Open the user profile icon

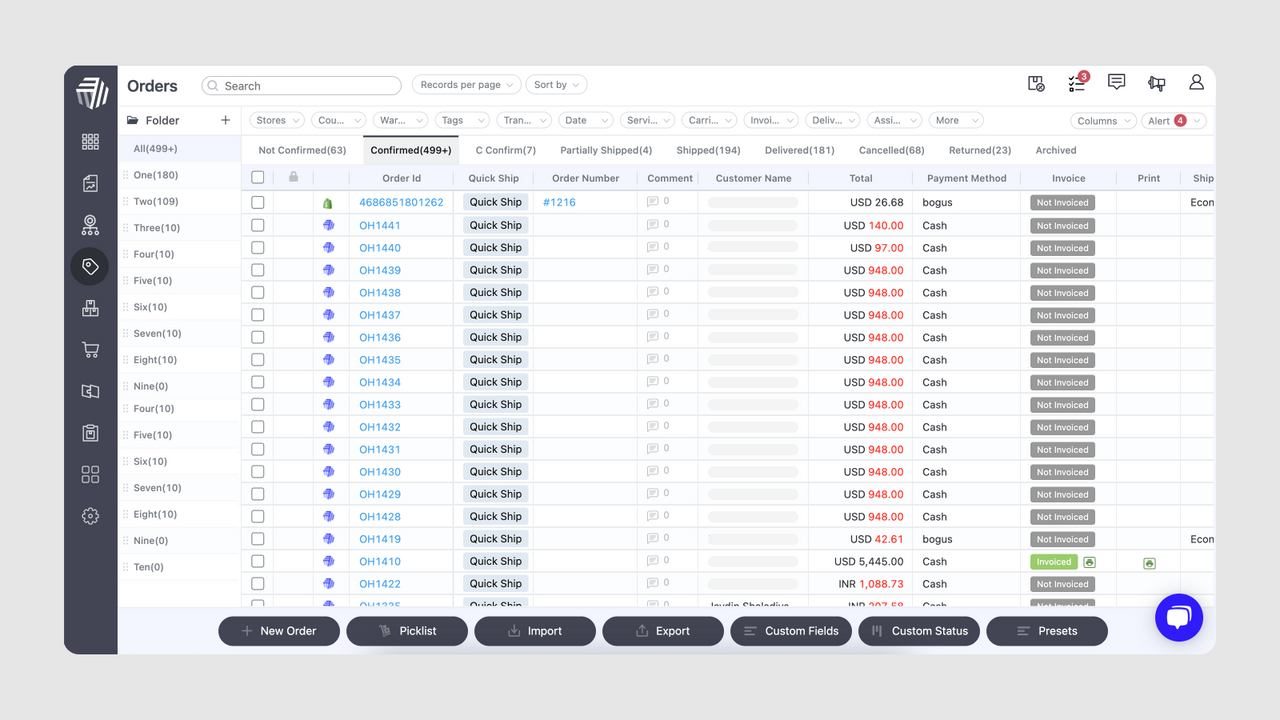[x=1196, y=83]
